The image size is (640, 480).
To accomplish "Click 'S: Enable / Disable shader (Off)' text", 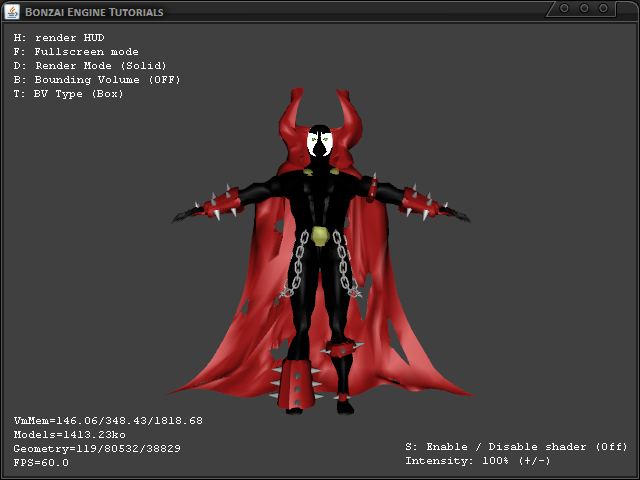I will [x=516, y=447].
